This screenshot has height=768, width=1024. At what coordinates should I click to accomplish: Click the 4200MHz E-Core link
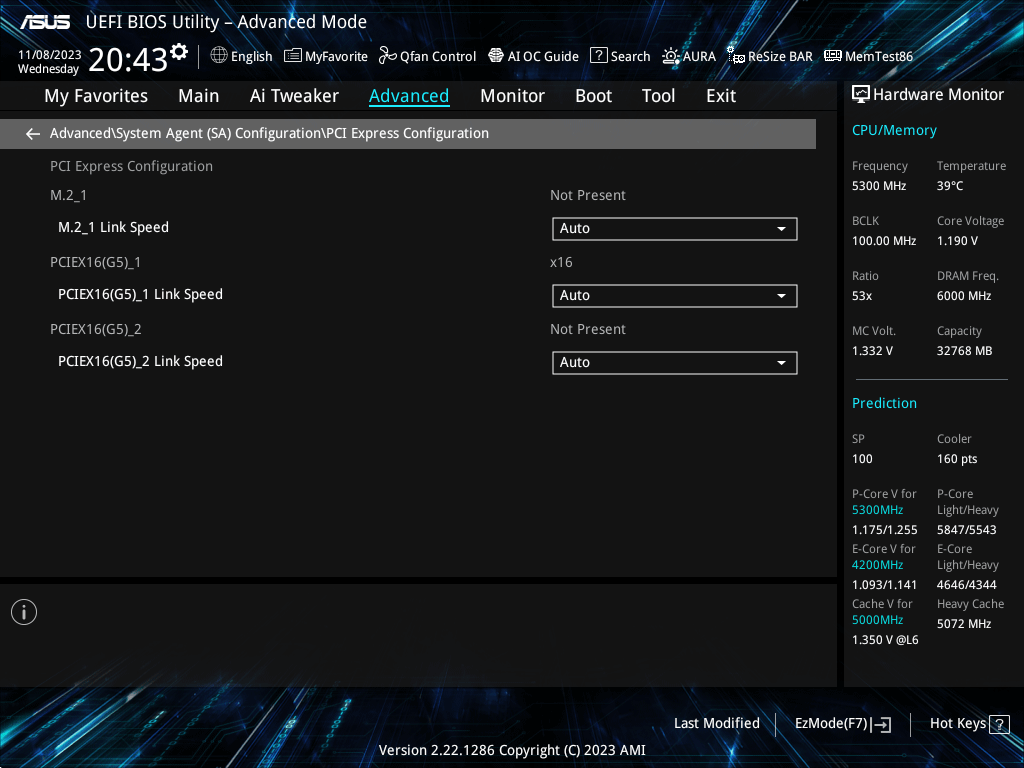pos(878,565)
